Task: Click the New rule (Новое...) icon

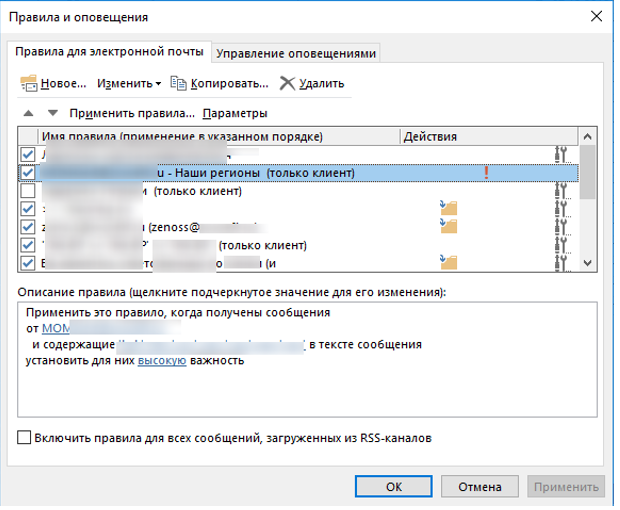Action: (29, 83)
